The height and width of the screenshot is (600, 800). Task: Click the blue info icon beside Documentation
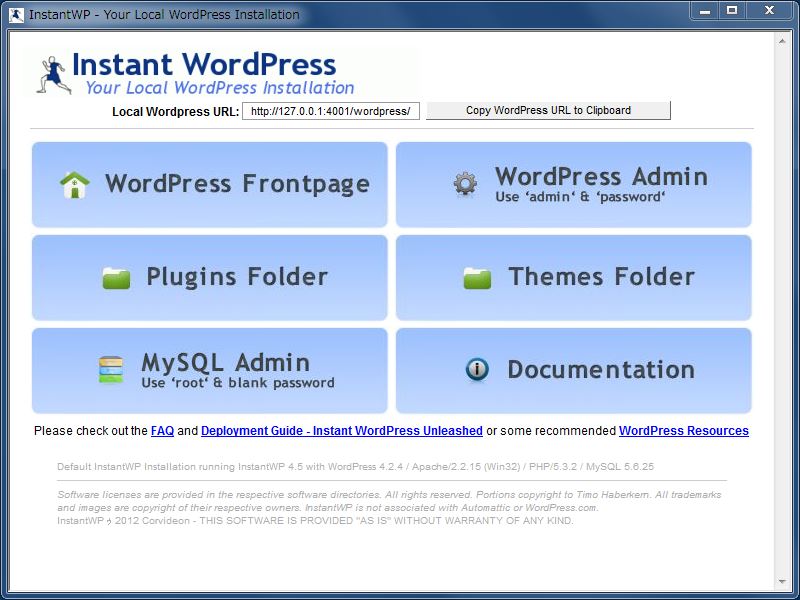(477, 369)
